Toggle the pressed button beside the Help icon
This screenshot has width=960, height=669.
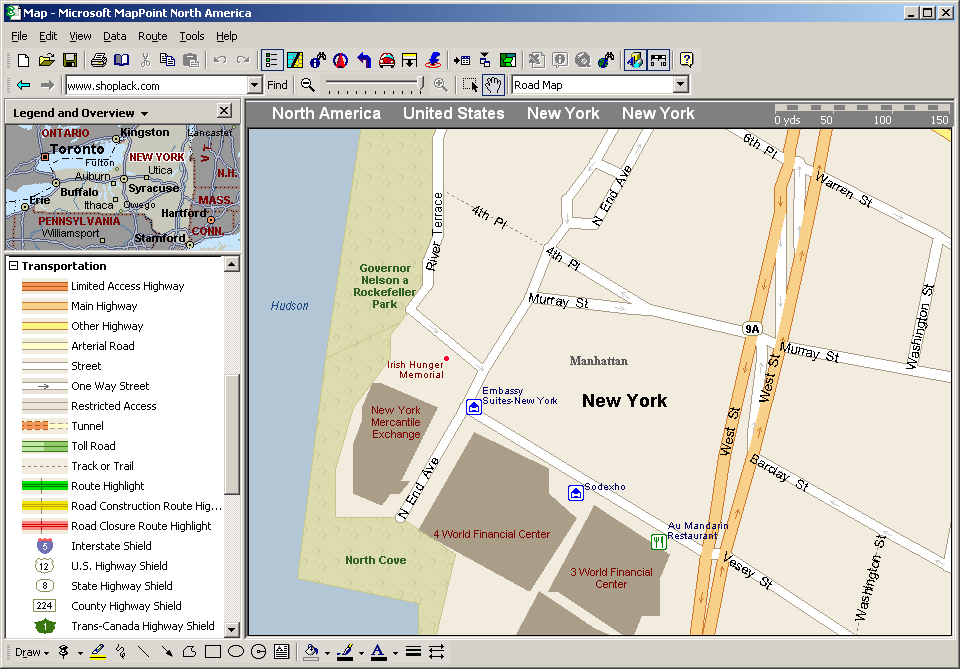click(x=658, y=60)
